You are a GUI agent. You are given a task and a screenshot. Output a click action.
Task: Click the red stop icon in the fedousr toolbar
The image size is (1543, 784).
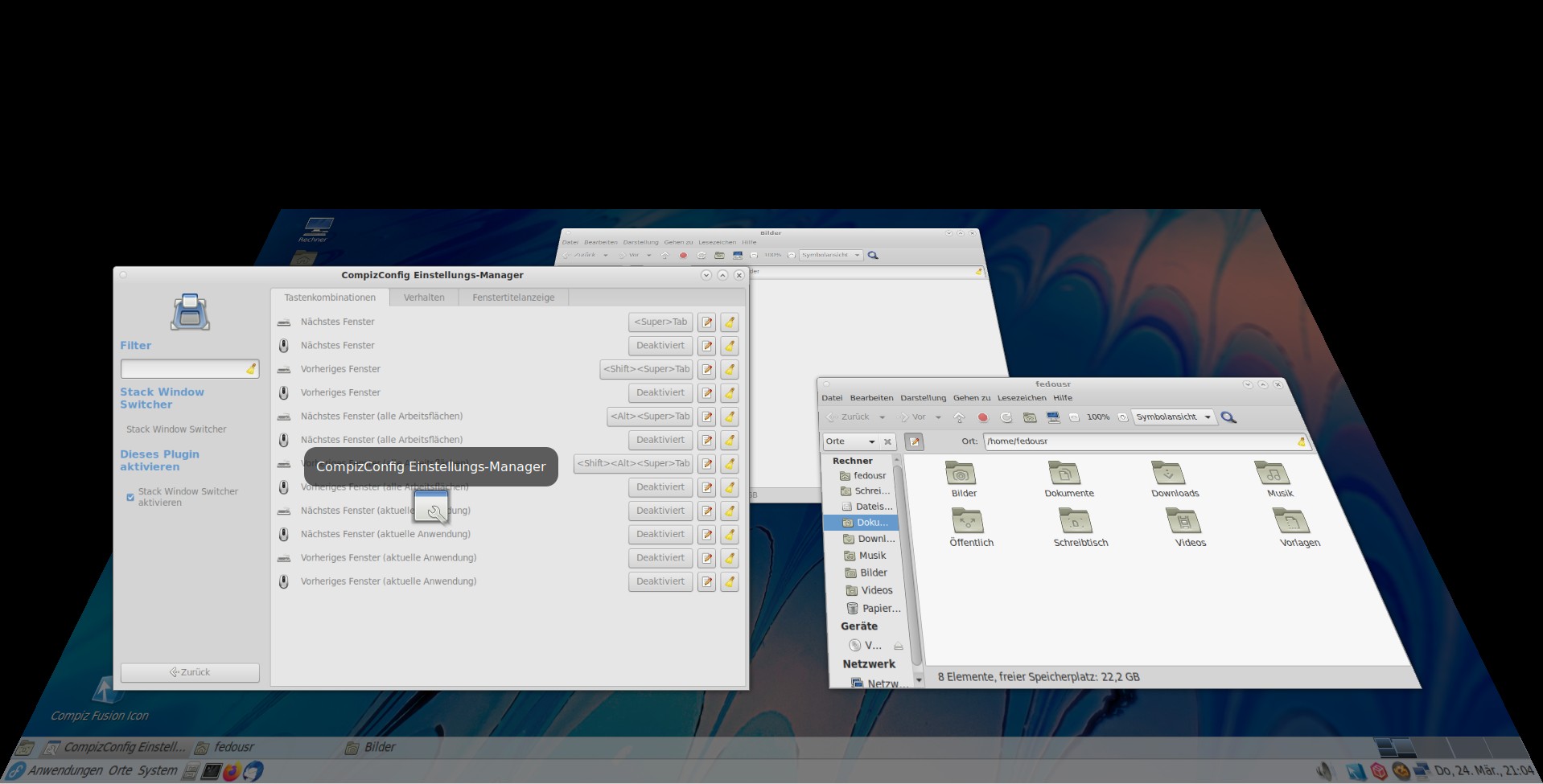982,417
